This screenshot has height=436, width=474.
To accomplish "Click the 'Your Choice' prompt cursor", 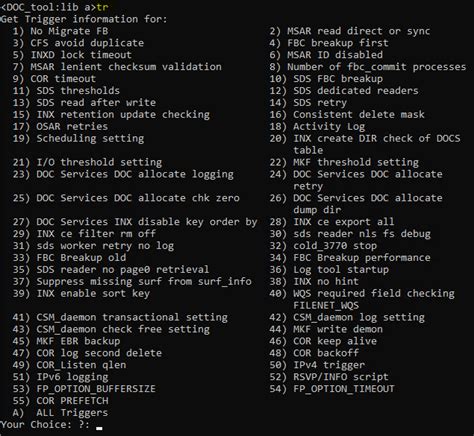I will [x=99, y=428].
